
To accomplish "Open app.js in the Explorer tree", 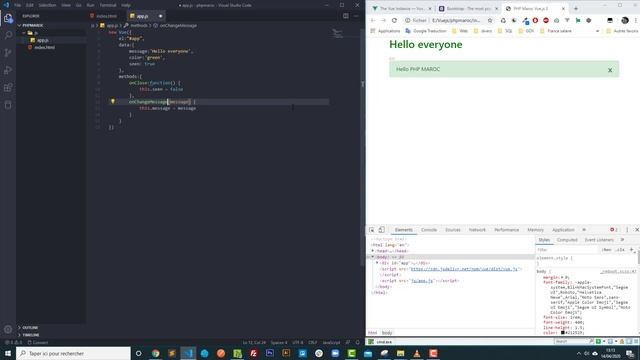I will [42, 40].
